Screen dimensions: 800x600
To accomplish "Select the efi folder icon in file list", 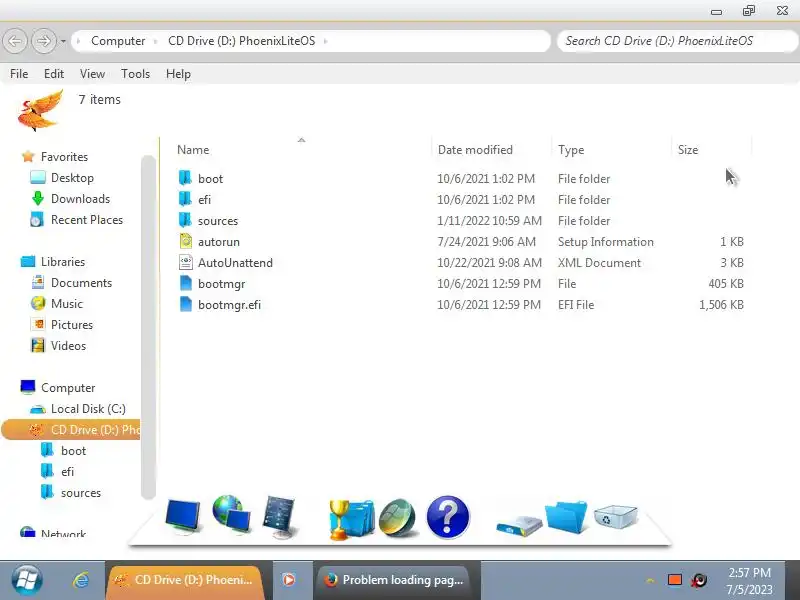I will (185, 199).
